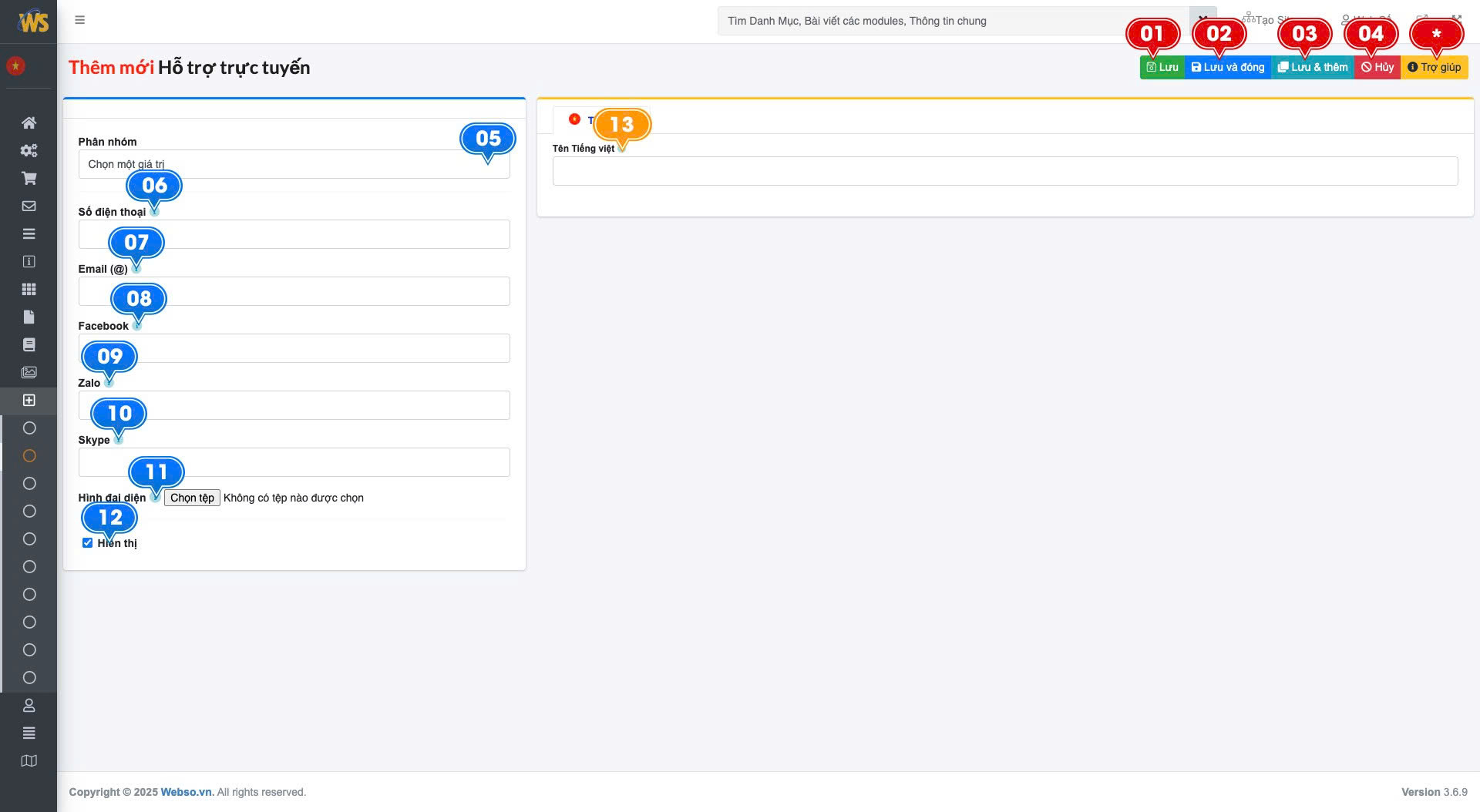Screen dimensions: 1480x812
Task: Click the envelope mail icon in sidebar
Action: [29, 206]
